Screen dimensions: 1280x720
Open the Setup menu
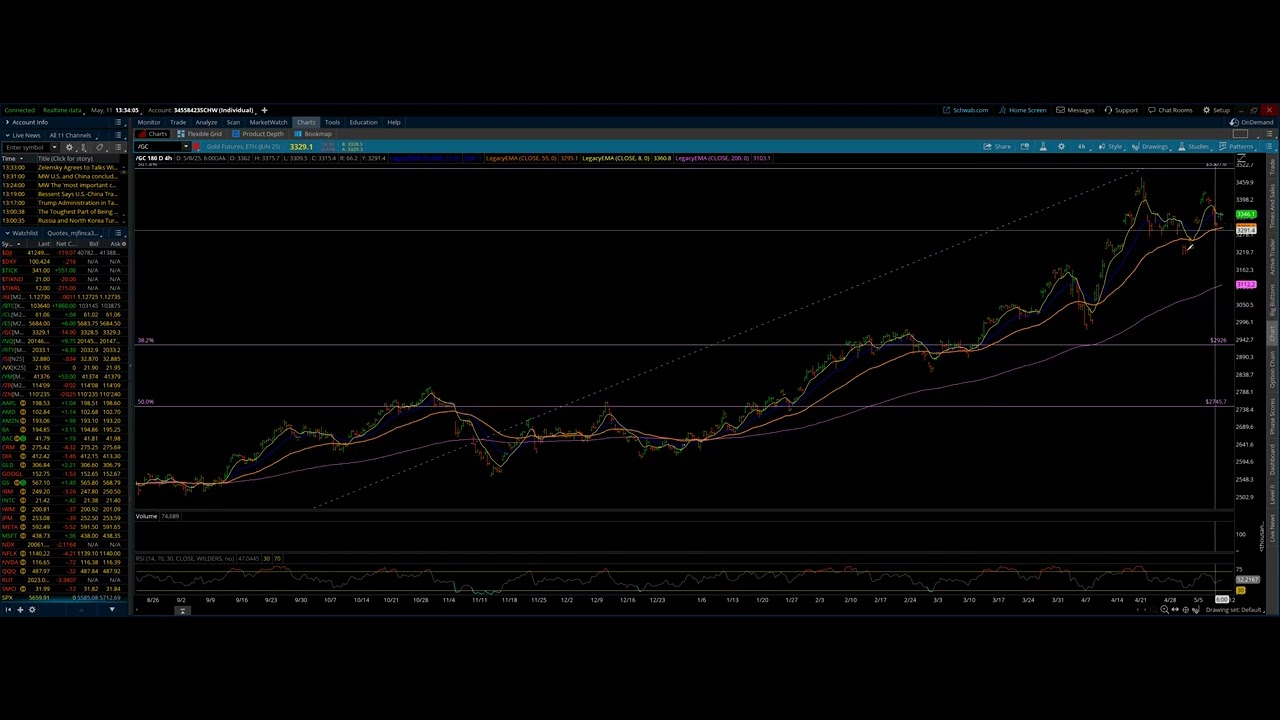1216,110
